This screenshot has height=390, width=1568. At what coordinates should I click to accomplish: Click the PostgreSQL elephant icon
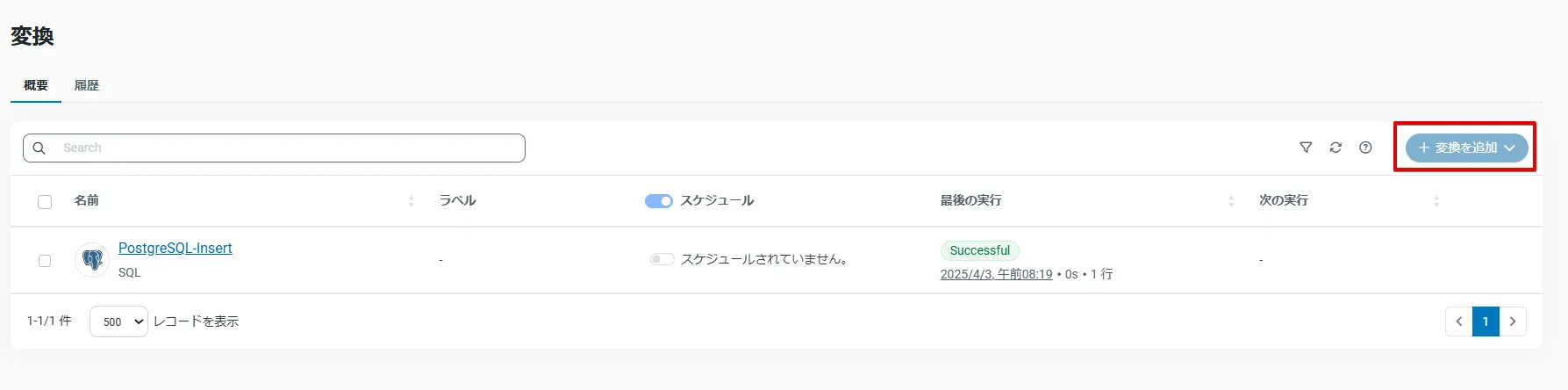(92, 260)
